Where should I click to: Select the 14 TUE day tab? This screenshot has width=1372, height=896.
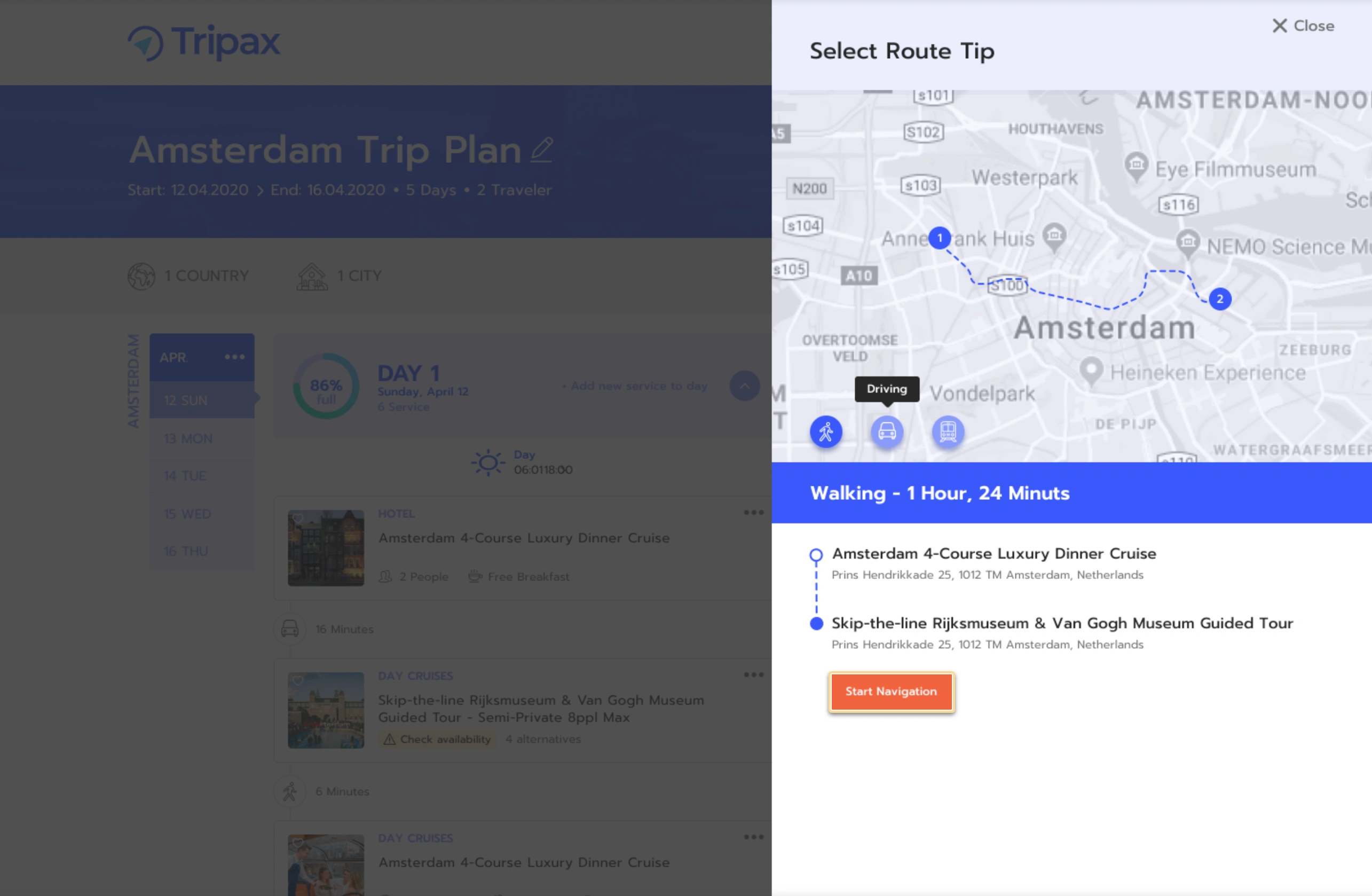(x=202, y=476)
